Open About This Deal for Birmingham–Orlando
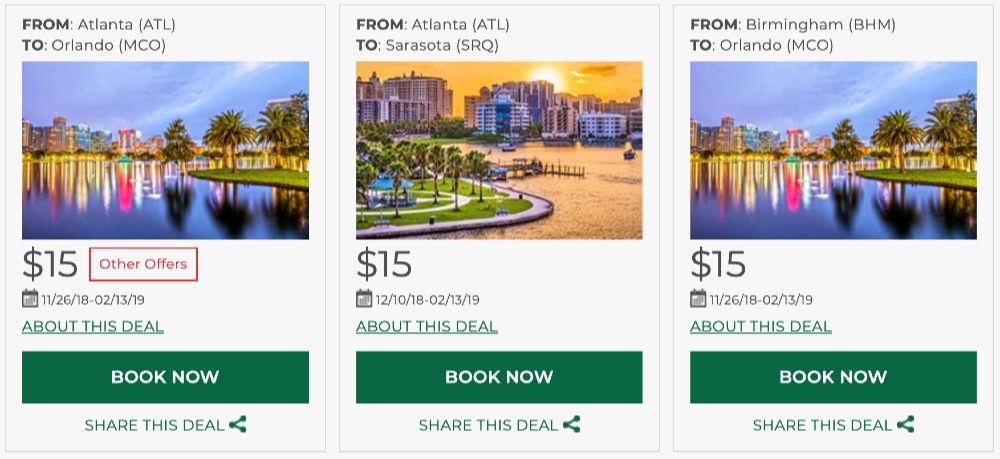This screenshot has height=459, width=1000. pos(761,326)
